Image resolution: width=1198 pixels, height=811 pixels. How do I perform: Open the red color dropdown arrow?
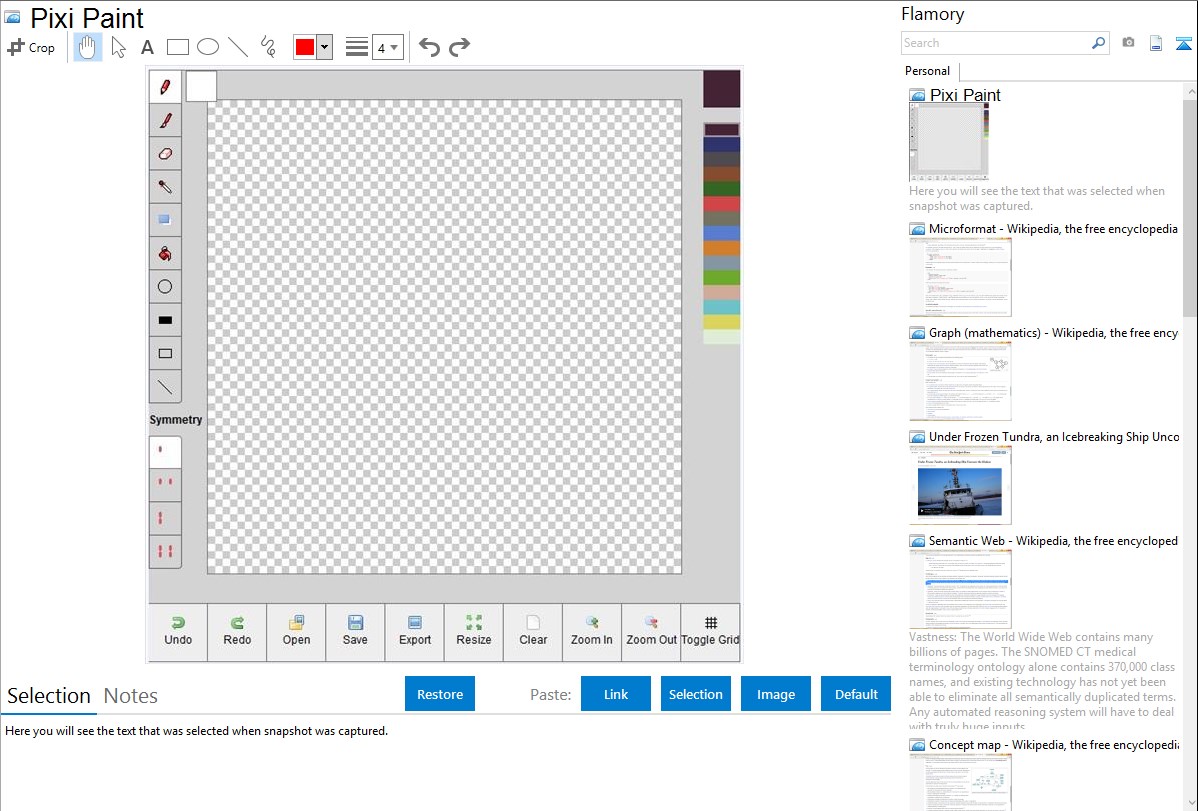click(x=324, y=47)
